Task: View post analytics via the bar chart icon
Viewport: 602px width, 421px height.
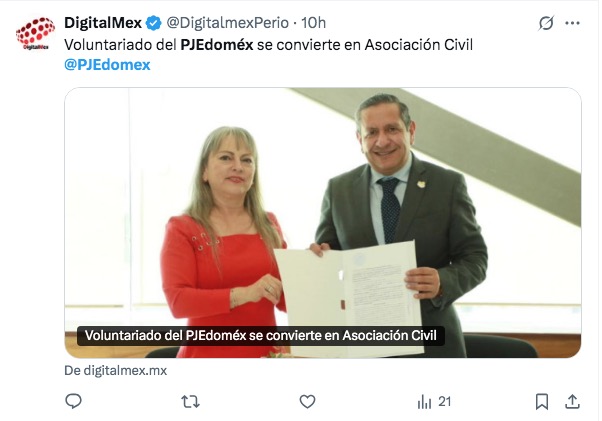Action: click(x=424, y=402)
